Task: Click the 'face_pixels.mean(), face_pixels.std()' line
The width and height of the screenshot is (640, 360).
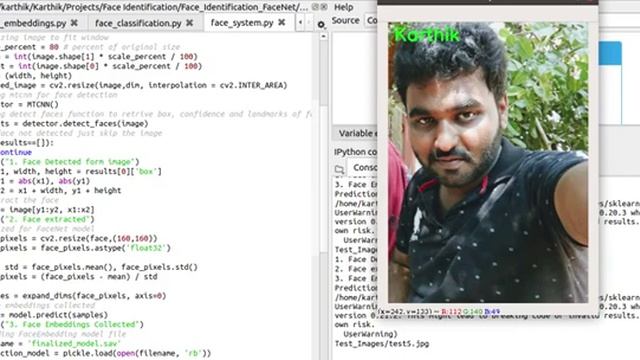Action: (x=99, y=267)
